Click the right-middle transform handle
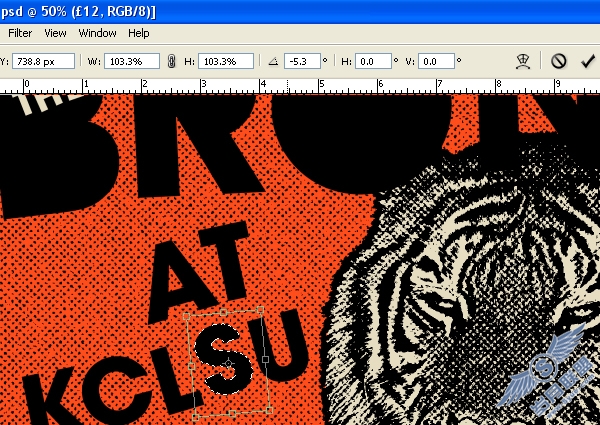Image resolution: width=600 pixels, height=425 pixels. (x=265, y=360)
